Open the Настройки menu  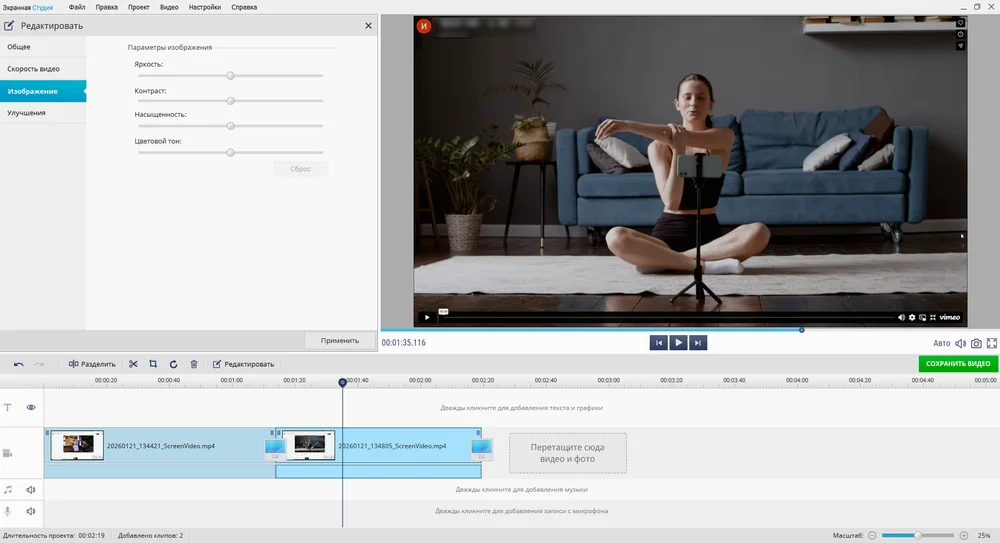pyautogui.click(x=204, y=7)
